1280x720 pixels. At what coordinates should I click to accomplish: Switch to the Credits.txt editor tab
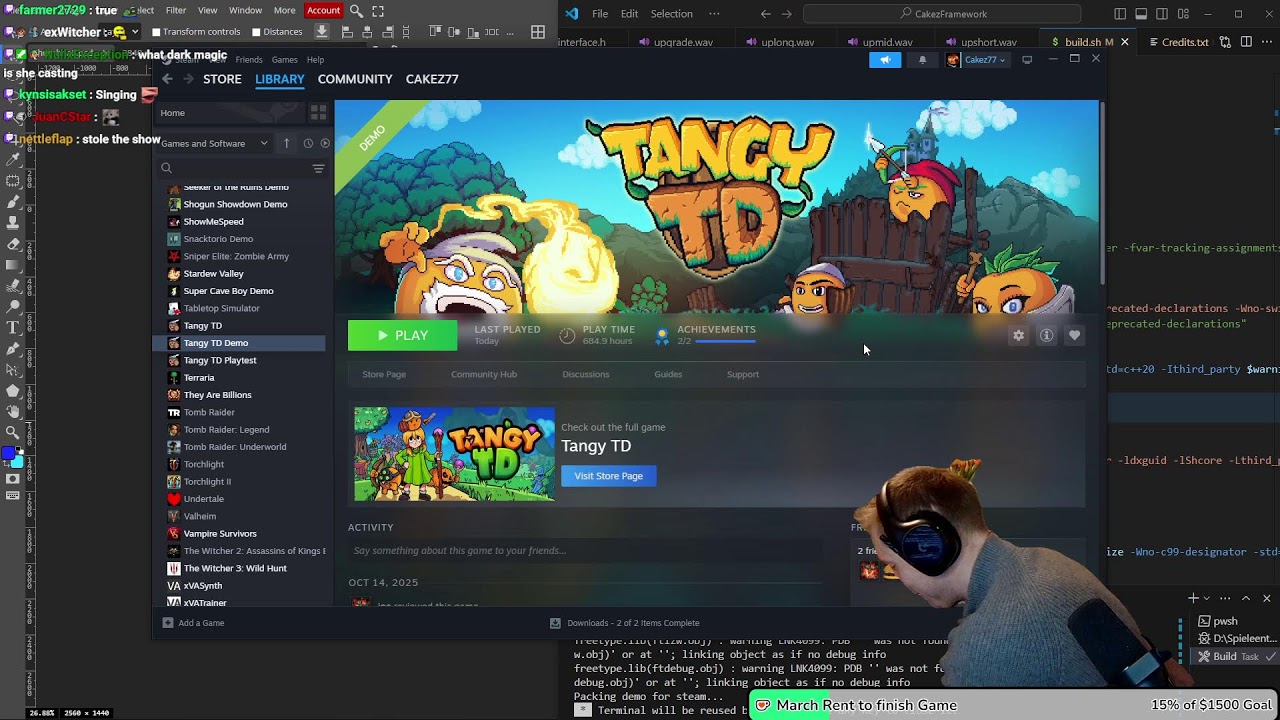tap(1184, 42)
